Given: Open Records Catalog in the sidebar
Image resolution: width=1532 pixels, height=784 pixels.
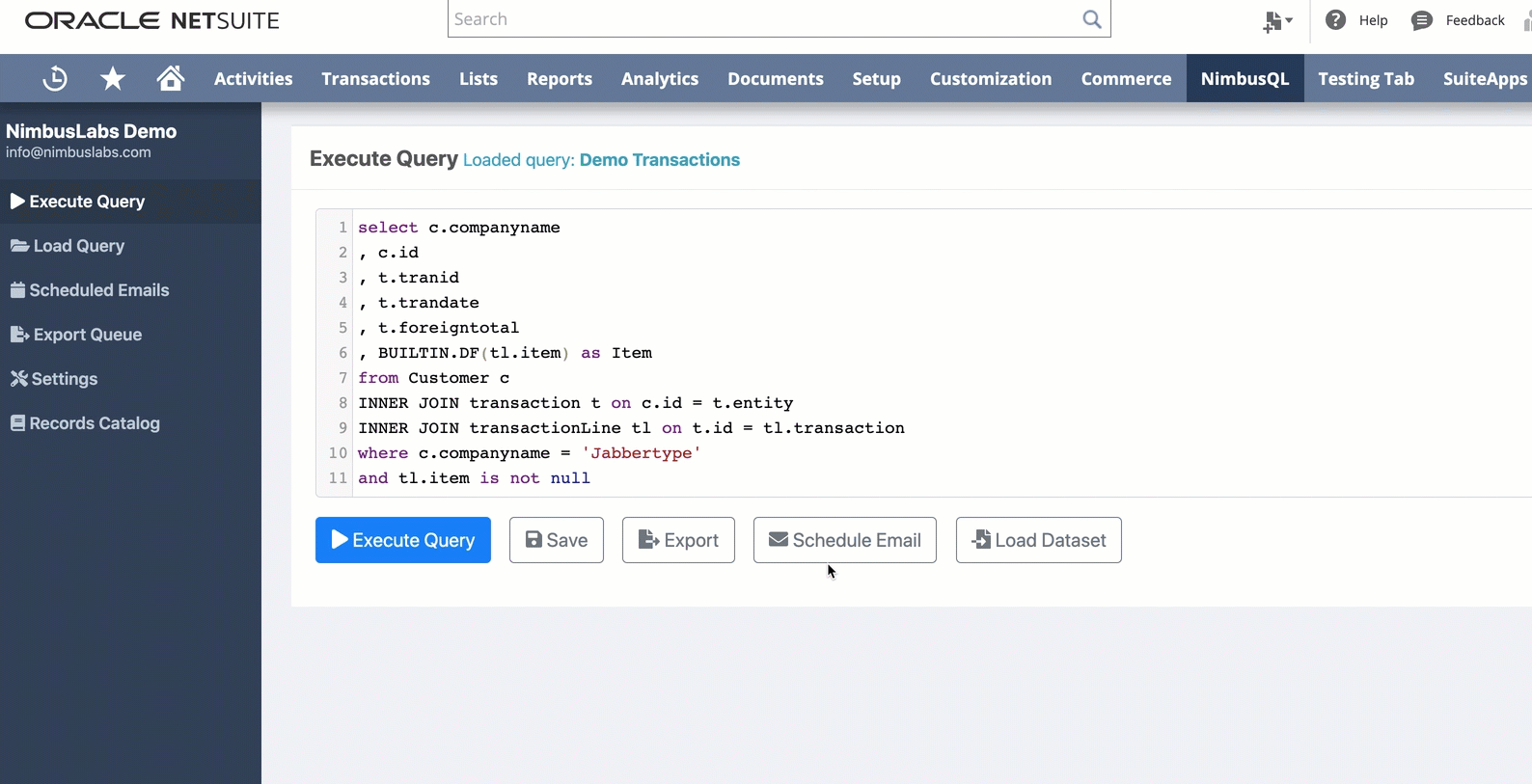Looking at the screenshot, I should (x=130, y=423).
